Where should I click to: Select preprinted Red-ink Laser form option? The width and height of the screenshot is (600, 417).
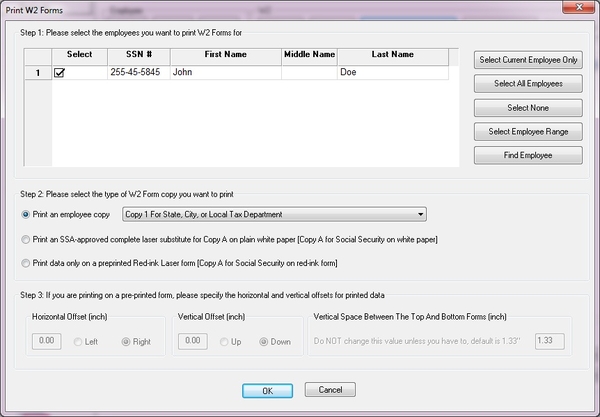click(x=26, y=263)
